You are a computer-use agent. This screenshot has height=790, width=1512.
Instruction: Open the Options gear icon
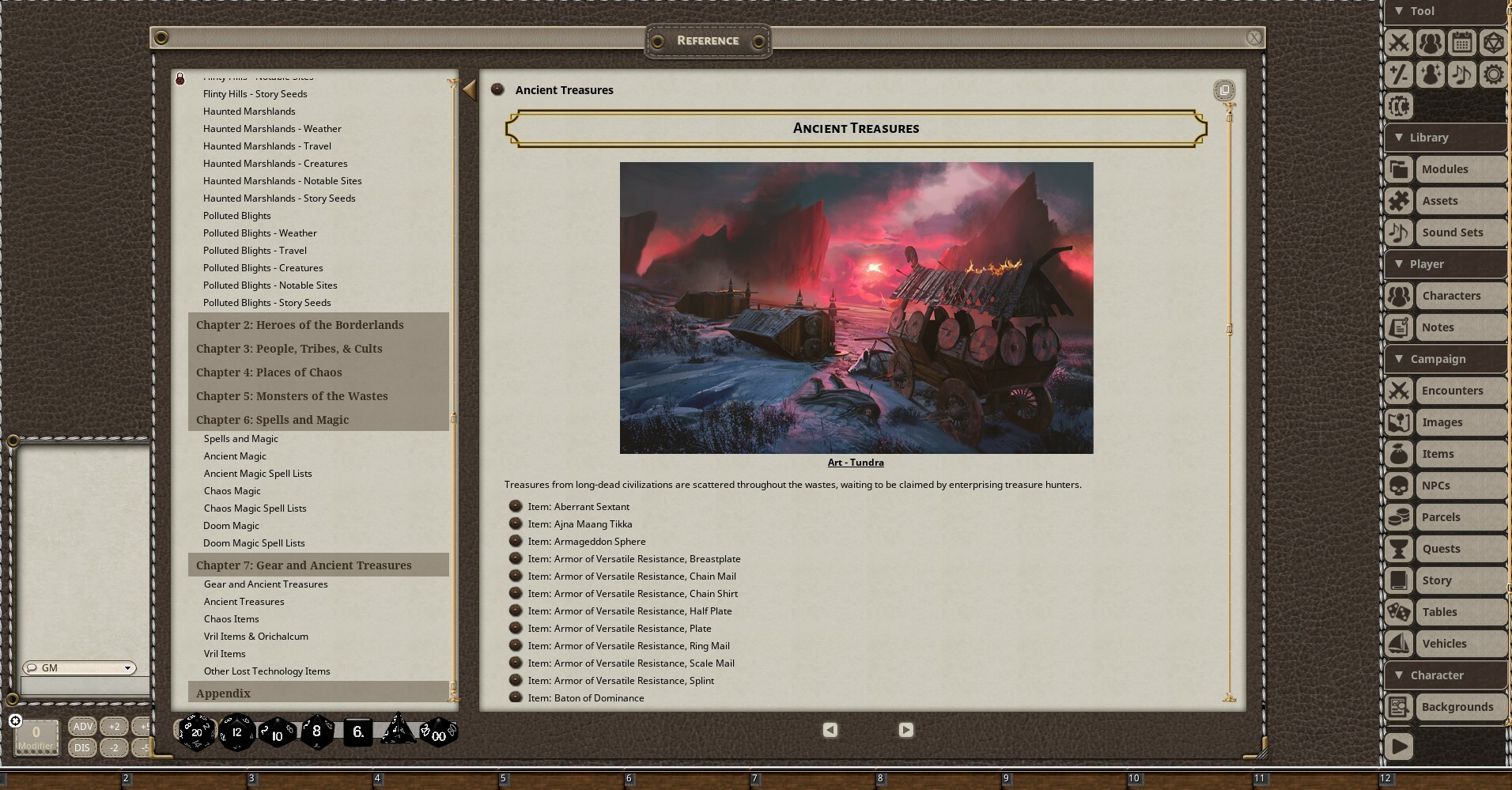coord(1493,74)
